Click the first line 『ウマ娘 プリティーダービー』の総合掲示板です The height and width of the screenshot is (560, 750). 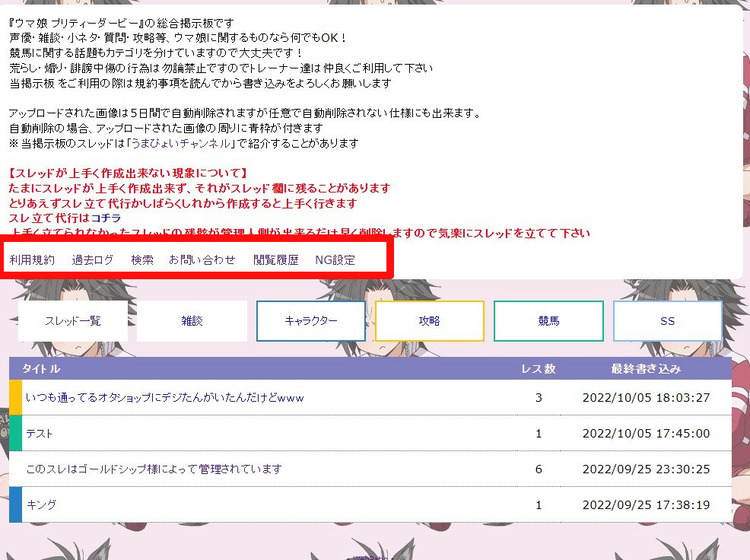(x=121, y=23)
